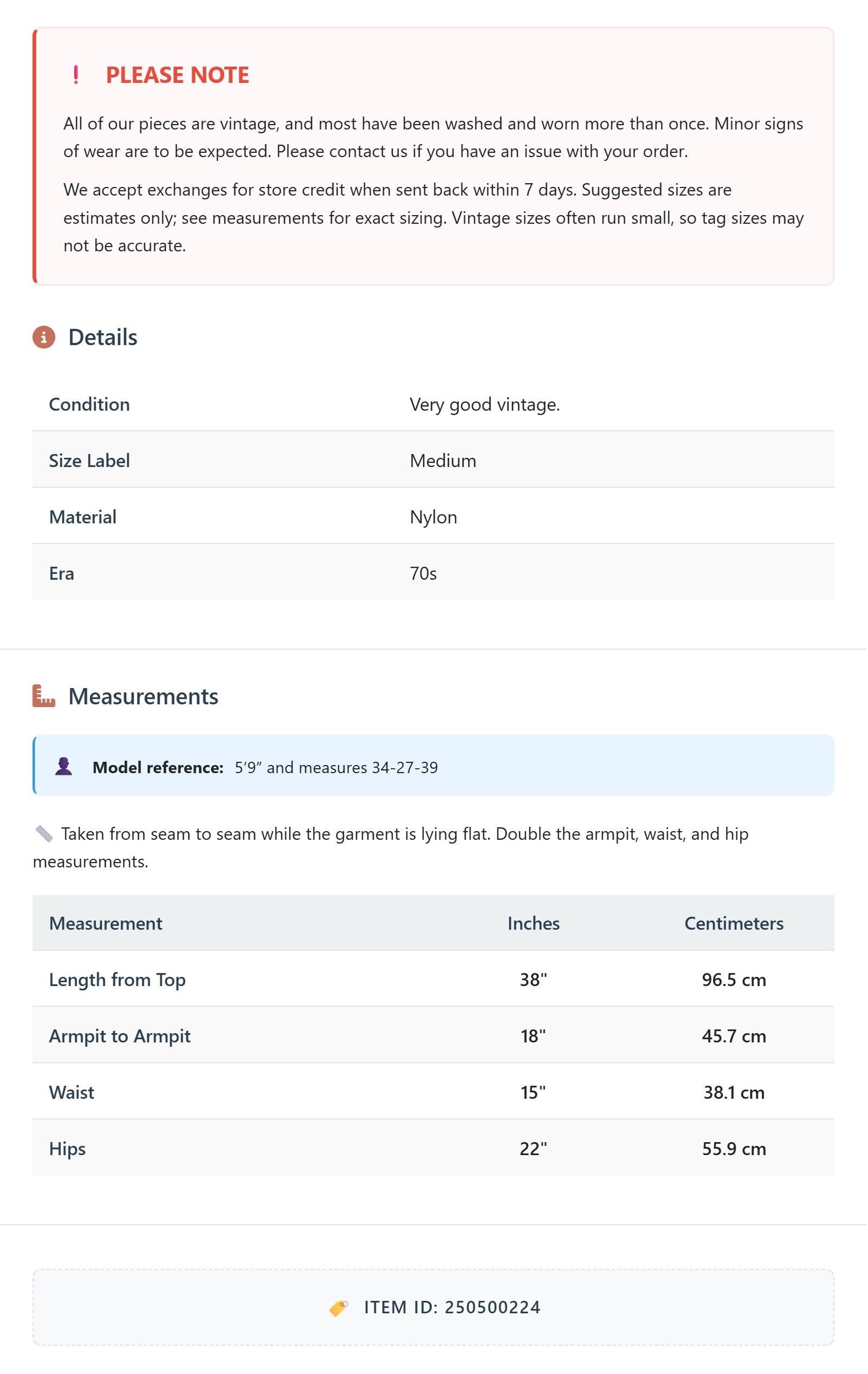This screenshot has height=1374, width=868.
Task: Click the Waist 38.1 cm value
Action: (734, 1092)
